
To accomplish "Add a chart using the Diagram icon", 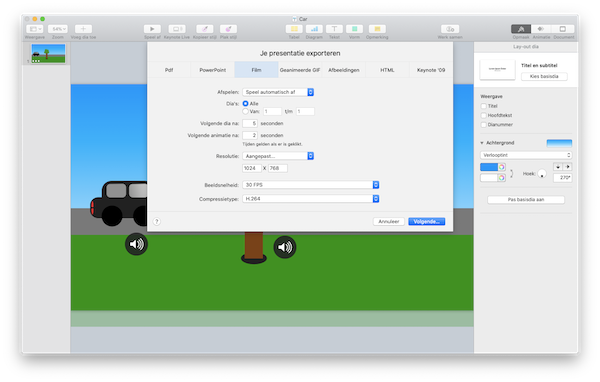I will (x=314, y=29).
